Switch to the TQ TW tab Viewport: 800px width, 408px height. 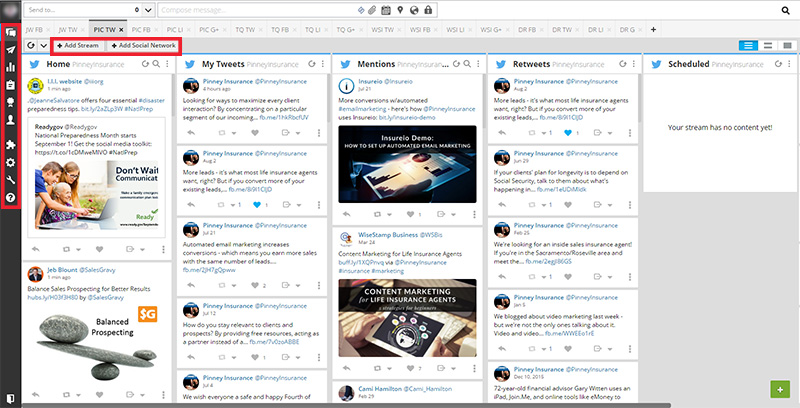[x=245, y=30]
